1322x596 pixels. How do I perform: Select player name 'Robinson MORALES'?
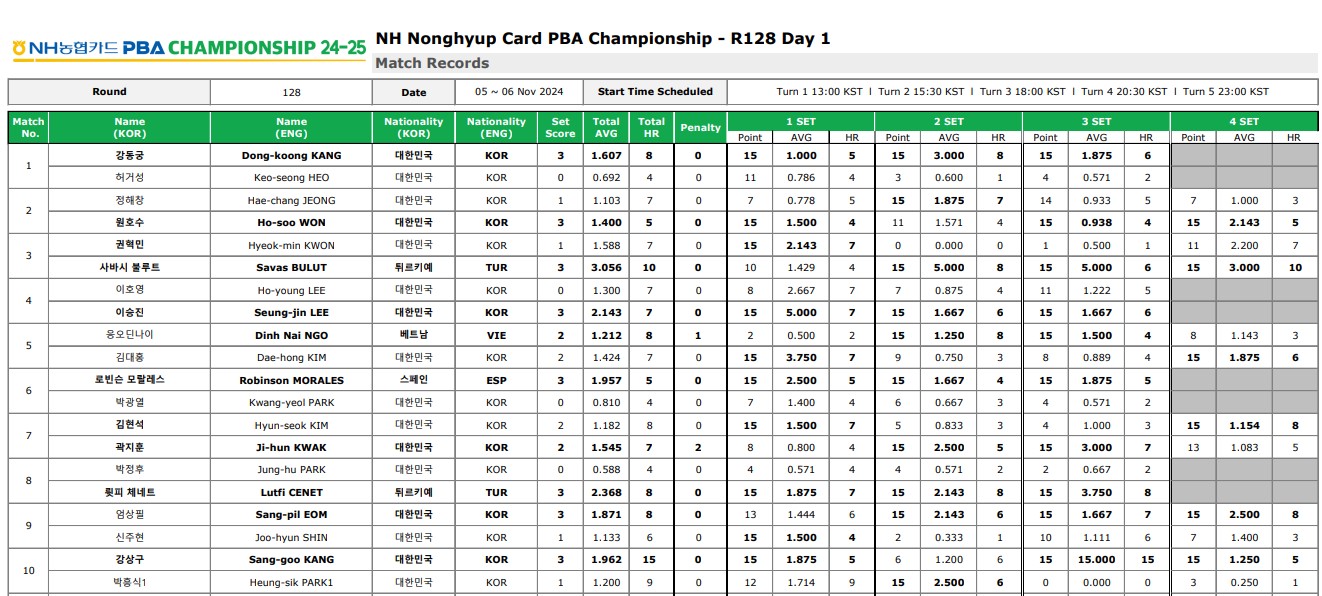pyautogui.click(x=291, y=380)
